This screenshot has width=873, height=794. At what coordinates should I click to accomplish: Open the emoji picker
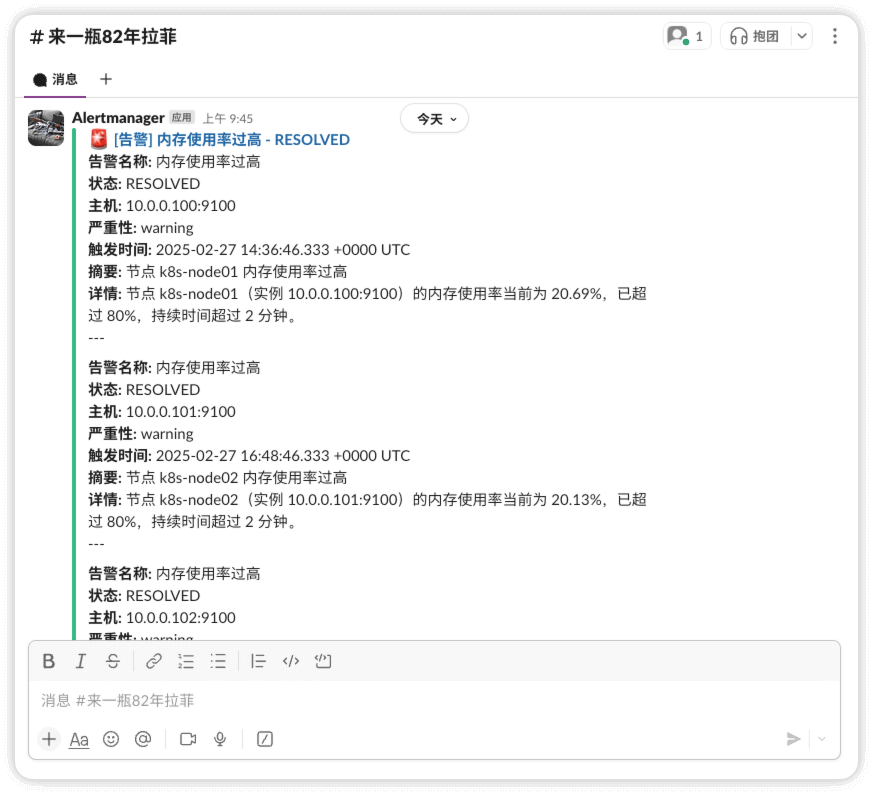click(x=111, y=739)
